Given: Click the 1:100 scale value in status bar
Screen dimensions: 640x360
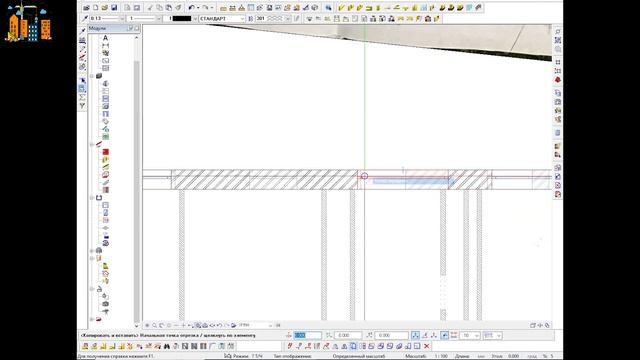Looking at the screenshot, I should (x=441, y=356).
